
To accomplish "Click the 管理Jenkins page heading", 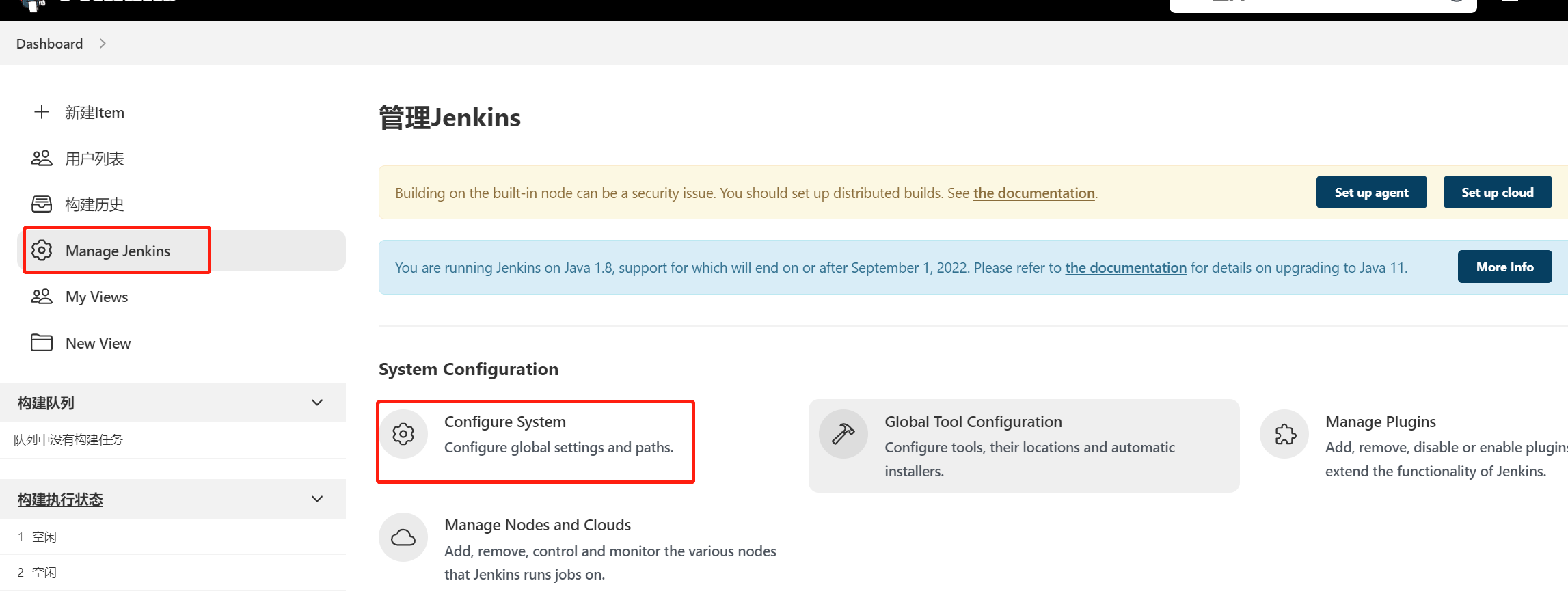I will point(450,118).
